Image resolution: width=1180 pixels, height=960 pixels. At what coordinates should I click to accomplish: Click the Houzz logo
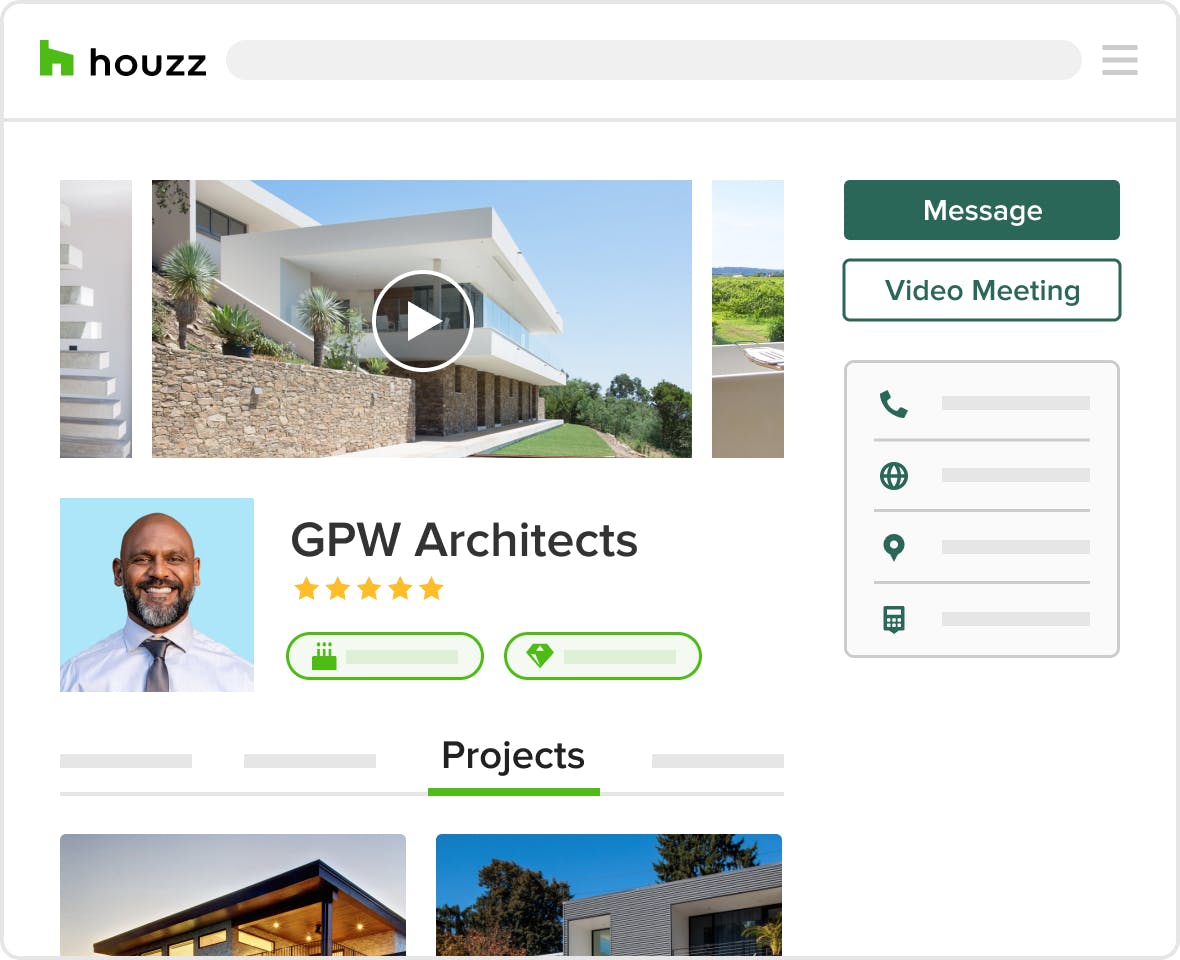pos(123,60)
